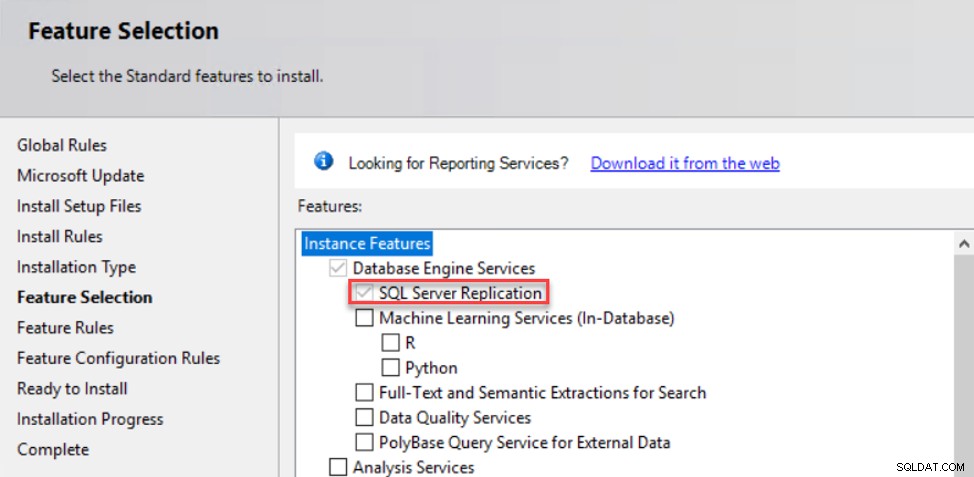Open the Download it from the web link
The width and height of the screenshot is (974, 477).
point(685,163)
